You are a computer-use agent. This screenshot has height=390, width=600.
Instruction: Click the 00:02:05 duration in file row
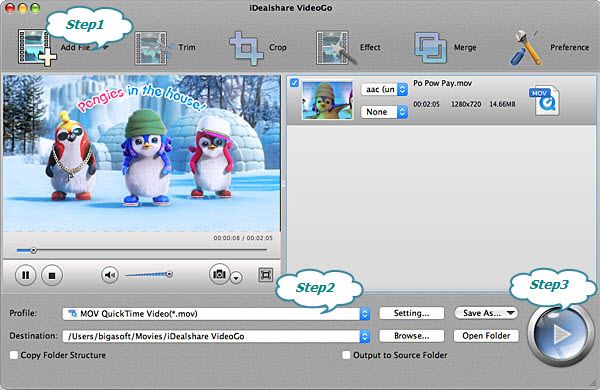[426, 104]
